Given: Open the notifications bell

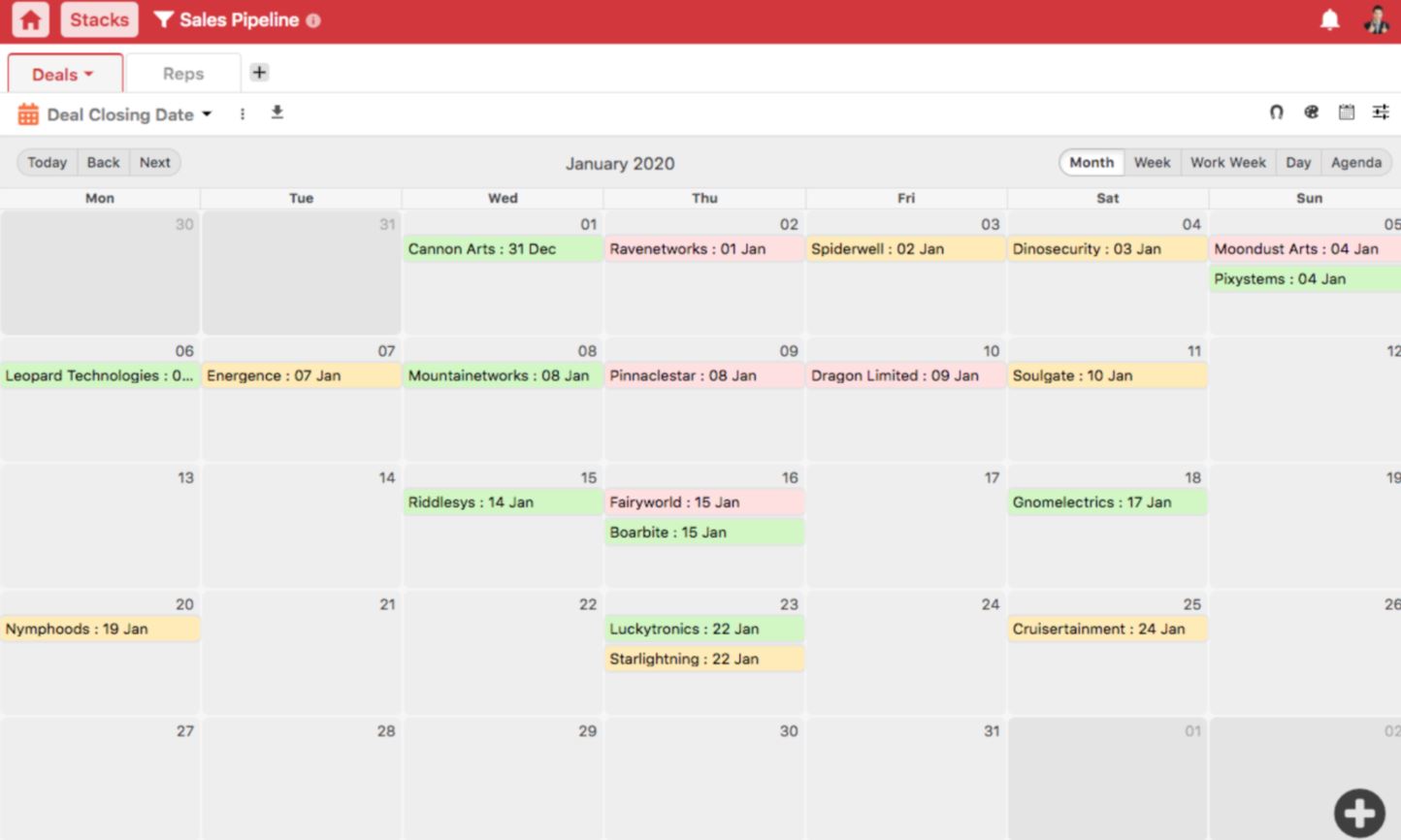Looking at the screenshot, I should pyautogui.click(x=1329, y=19).
